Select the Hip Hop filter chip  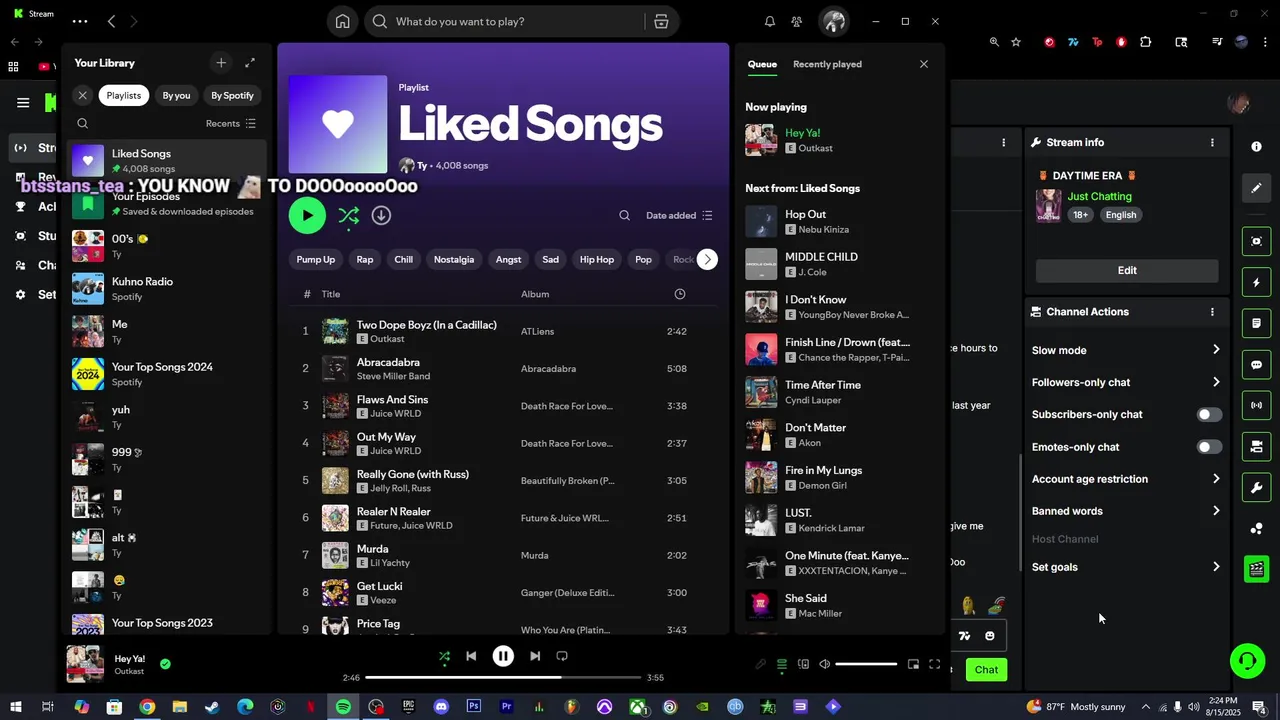tap(597, 259)
